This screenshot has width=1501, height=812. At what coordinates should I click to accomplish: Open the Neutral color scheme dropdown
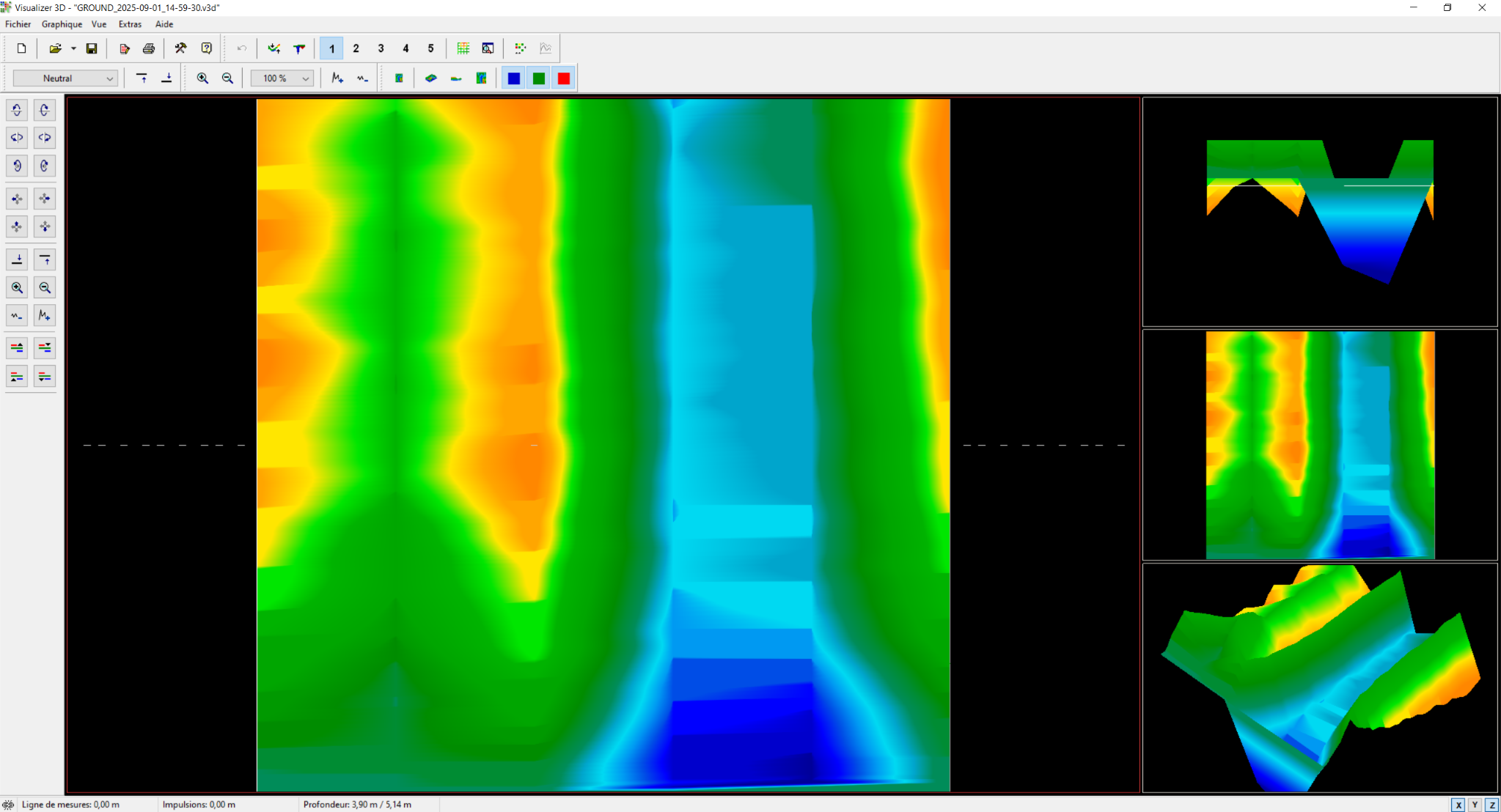65,78
